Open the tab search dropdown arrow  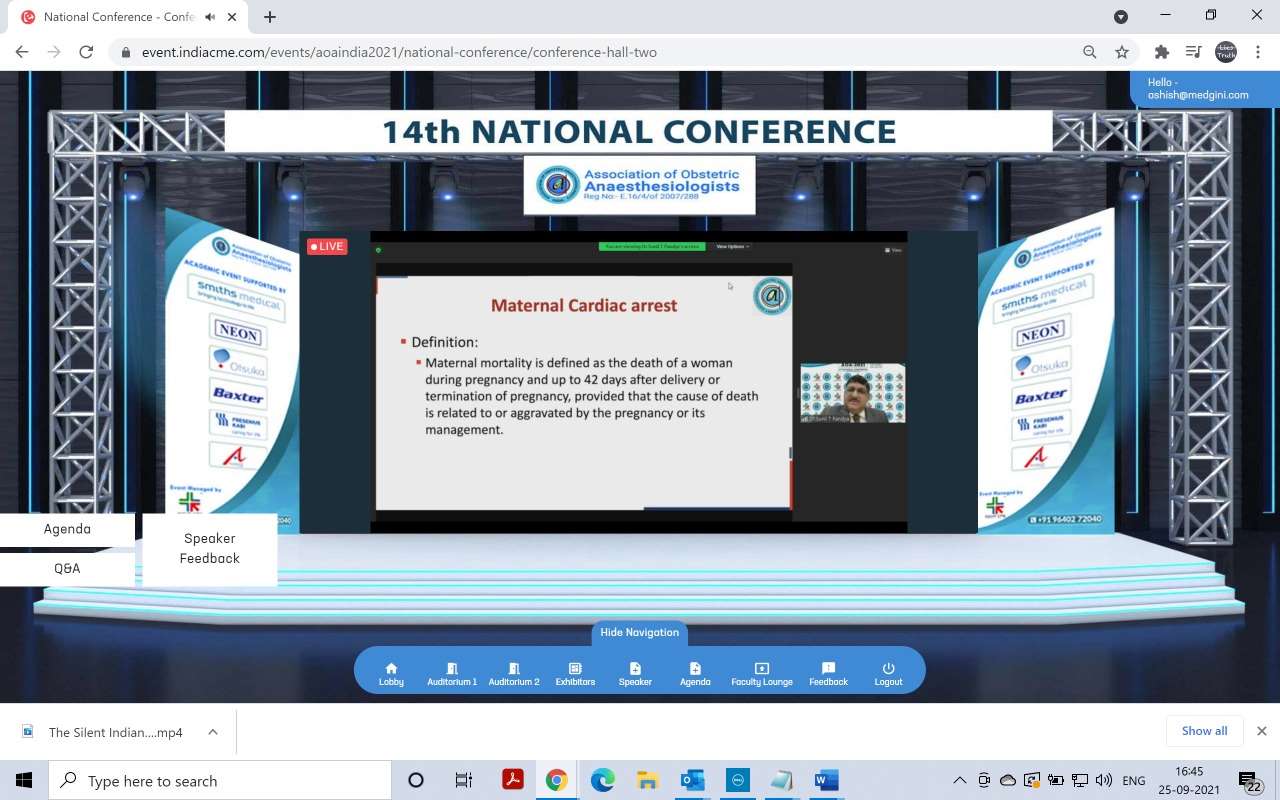tap(1121, 16)
